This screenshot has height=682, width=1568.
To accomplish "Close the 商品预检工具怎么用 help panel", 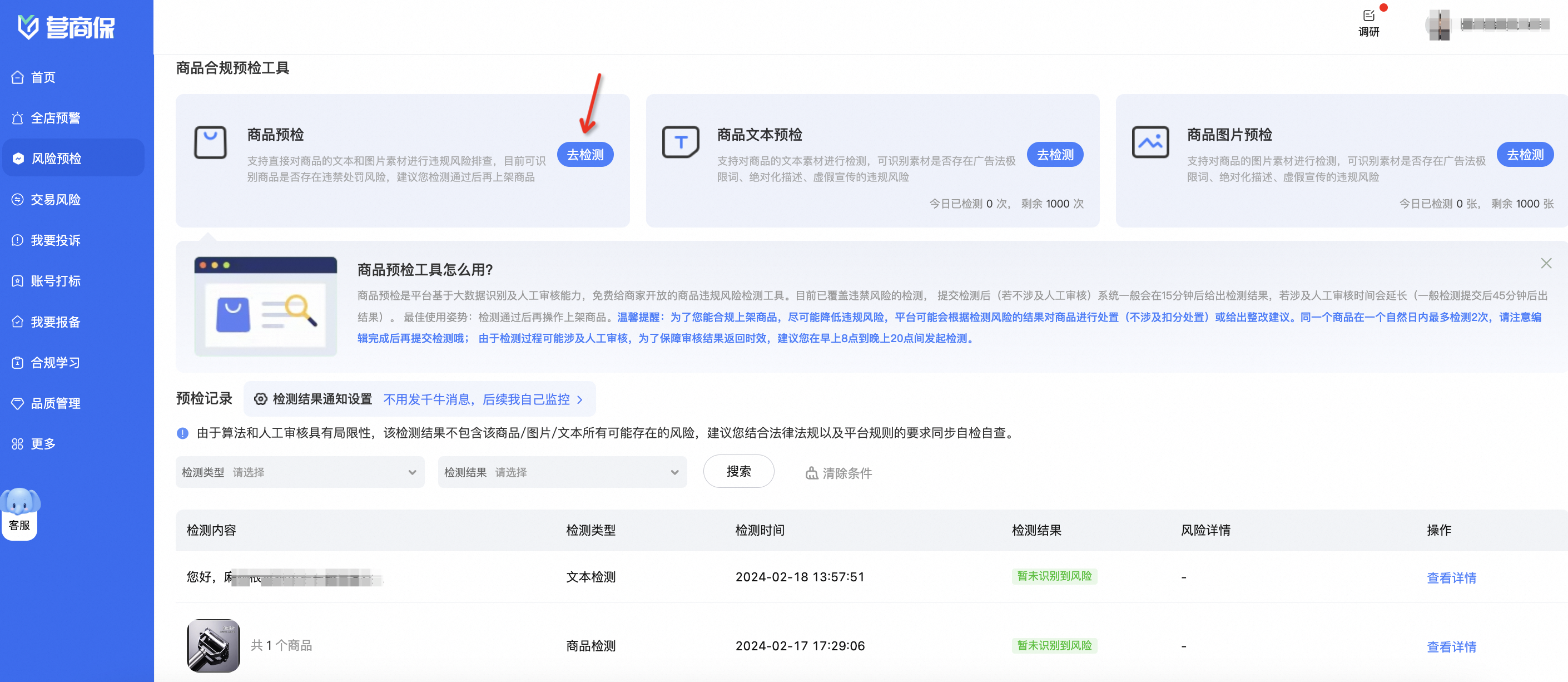I will [x=1546, y=263].
